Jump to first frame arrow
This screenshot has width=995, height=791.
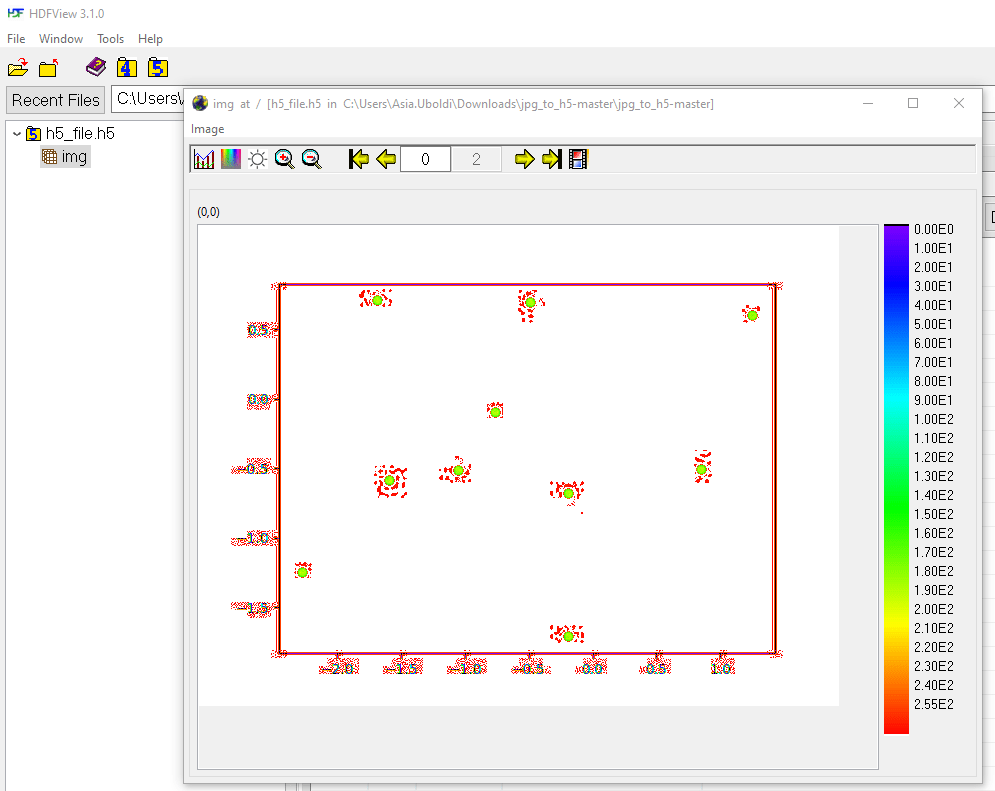359,159
